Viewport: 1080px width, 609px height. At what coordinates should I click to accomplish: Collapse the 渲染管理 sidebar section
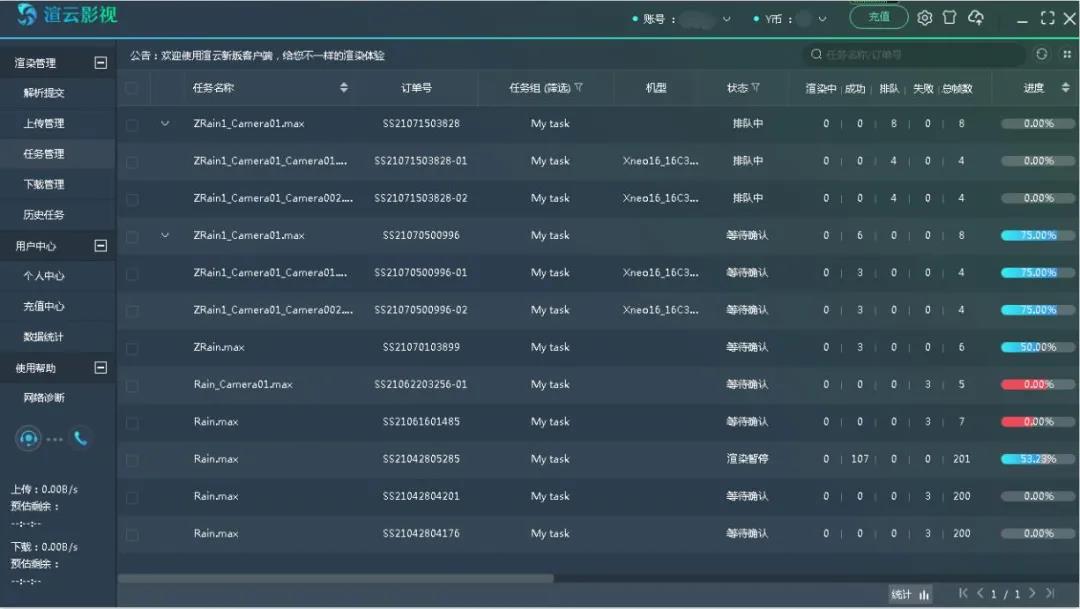(x=100, y=63)
